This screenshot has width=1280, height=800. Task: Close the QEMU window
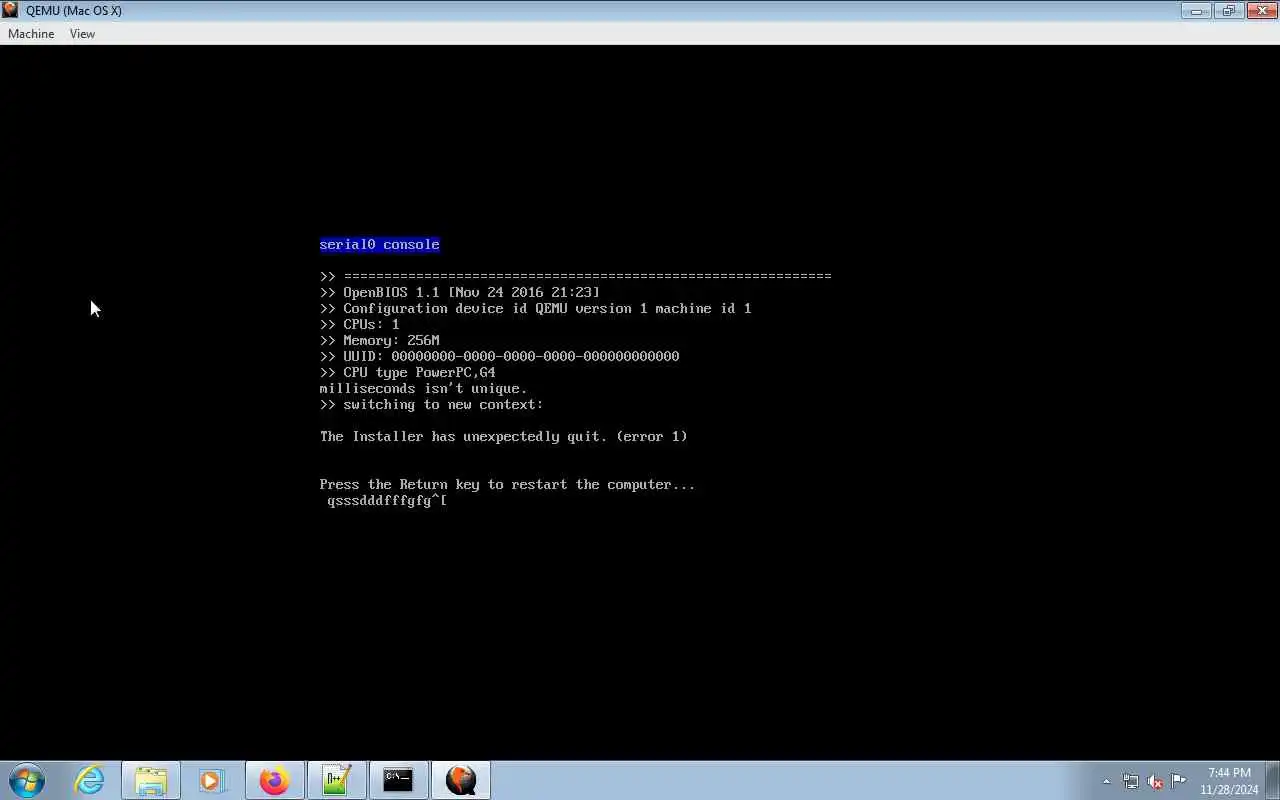(1260, 11)
